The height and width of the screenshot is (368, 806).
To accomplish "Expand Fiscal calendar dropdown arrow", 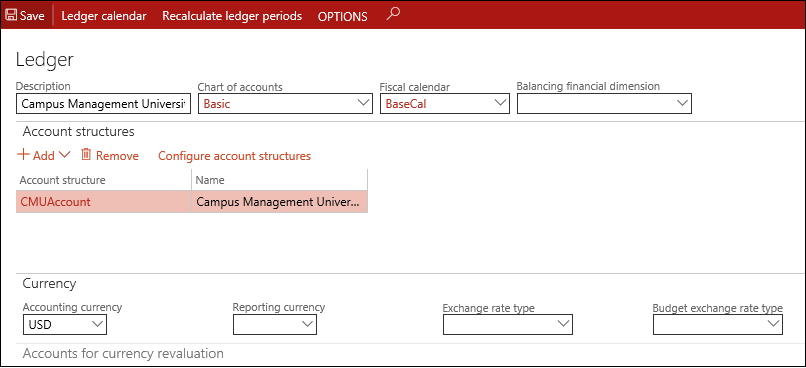I will pyautogui.click(x=500, y=103).
